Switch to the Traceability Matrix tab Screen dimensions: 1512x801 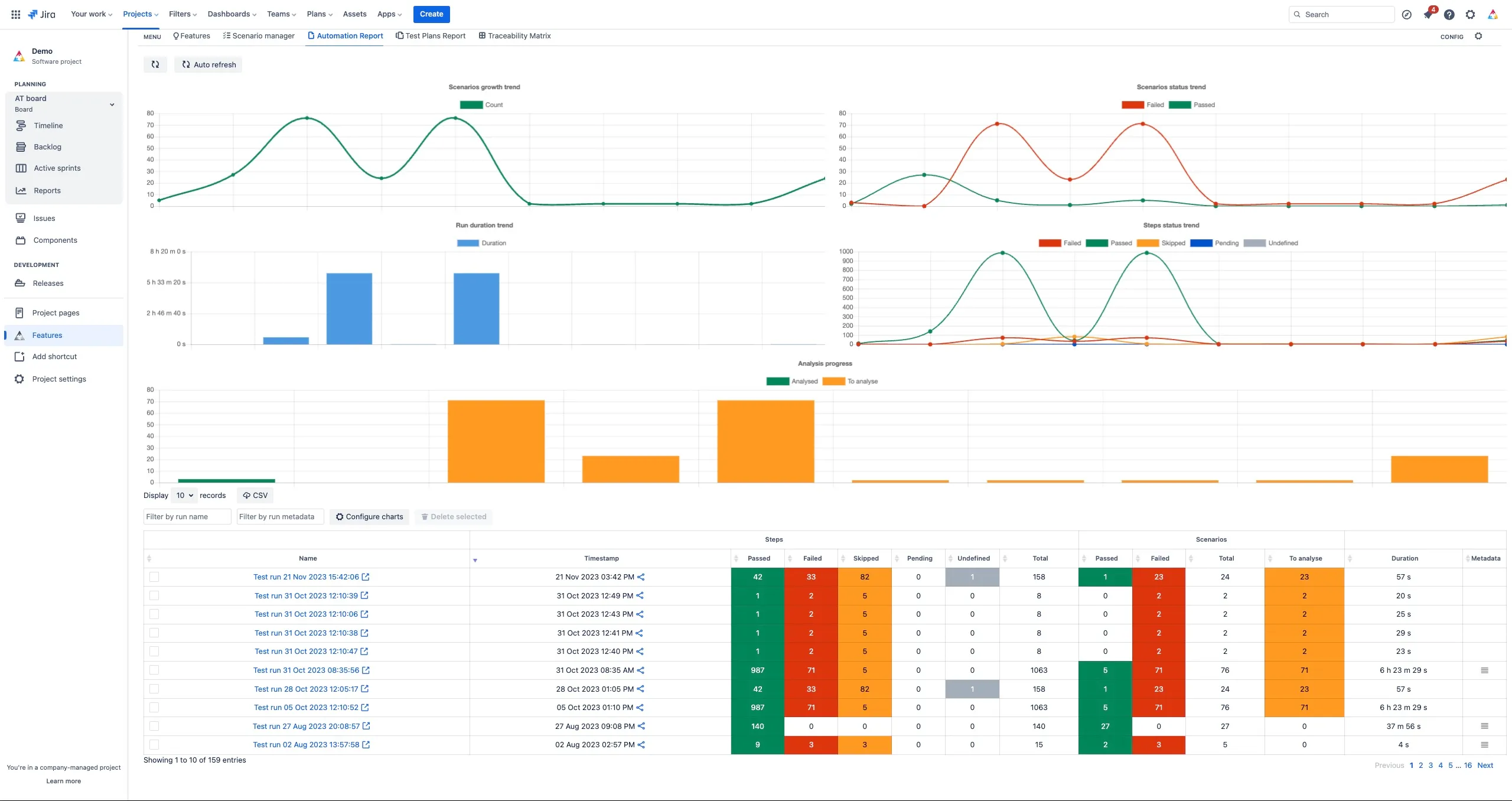coord(514,36)
